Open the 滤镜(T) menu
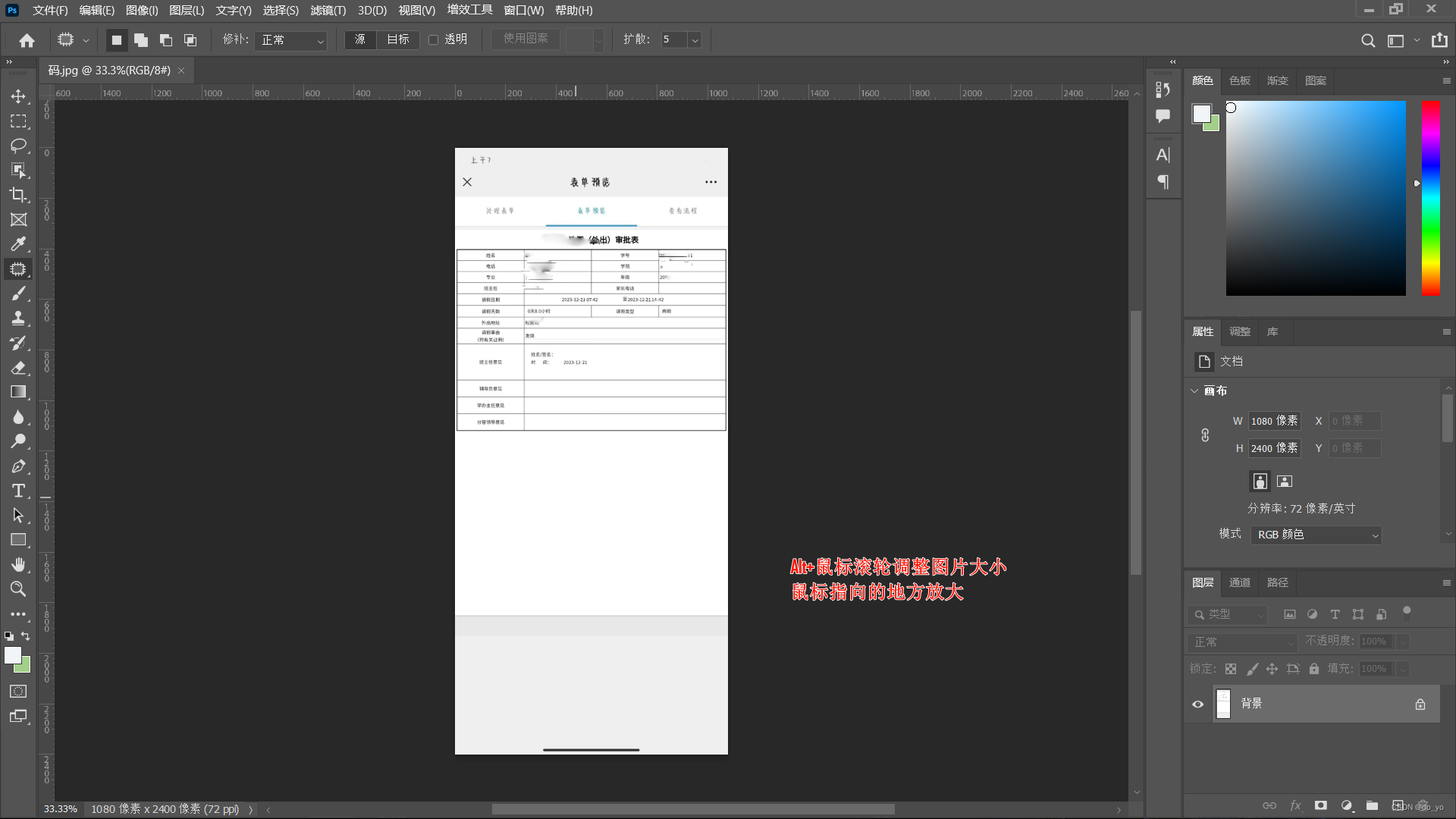 328,11
